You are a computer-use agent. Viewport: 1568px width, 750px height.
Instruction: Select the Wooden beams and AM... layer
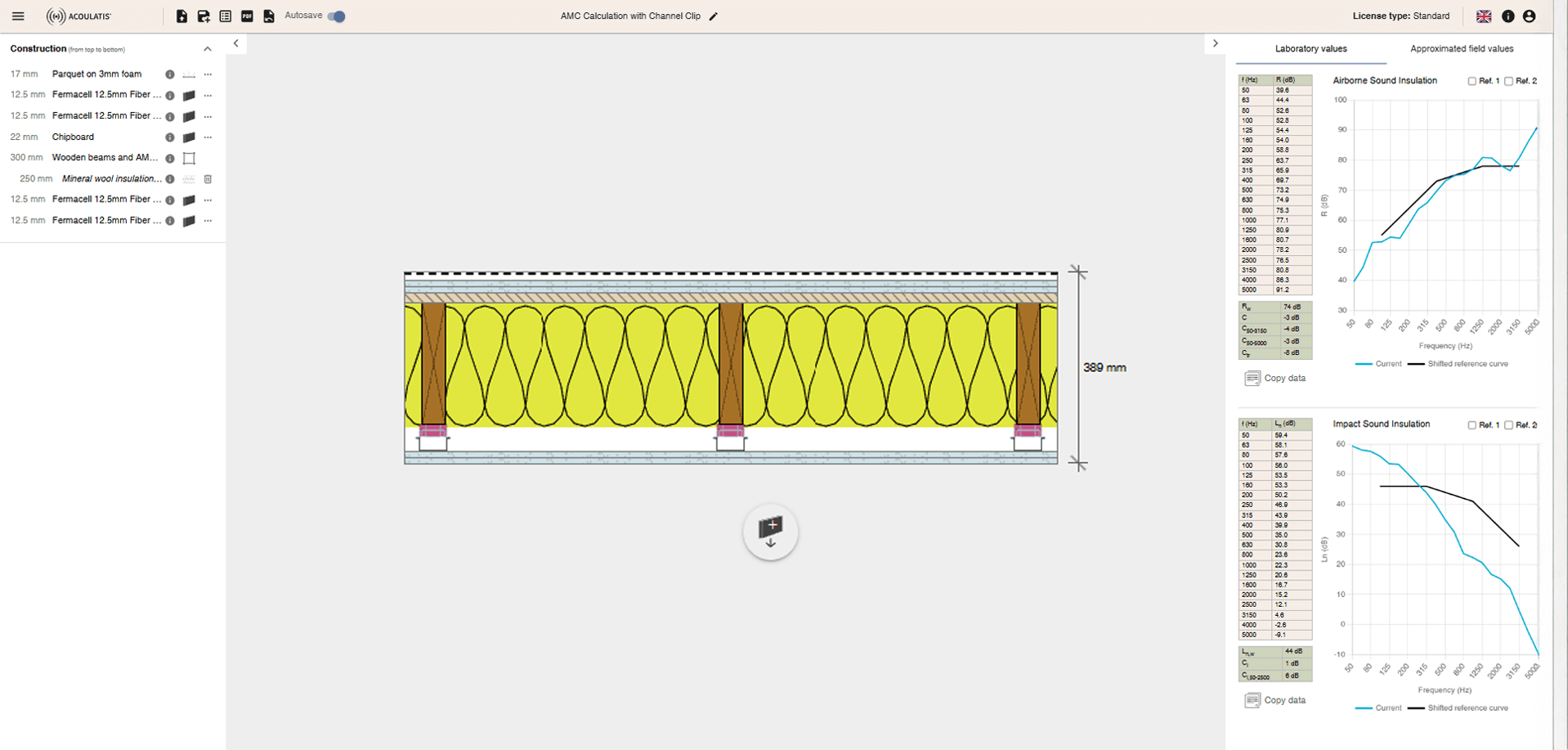tap(105, 158)
